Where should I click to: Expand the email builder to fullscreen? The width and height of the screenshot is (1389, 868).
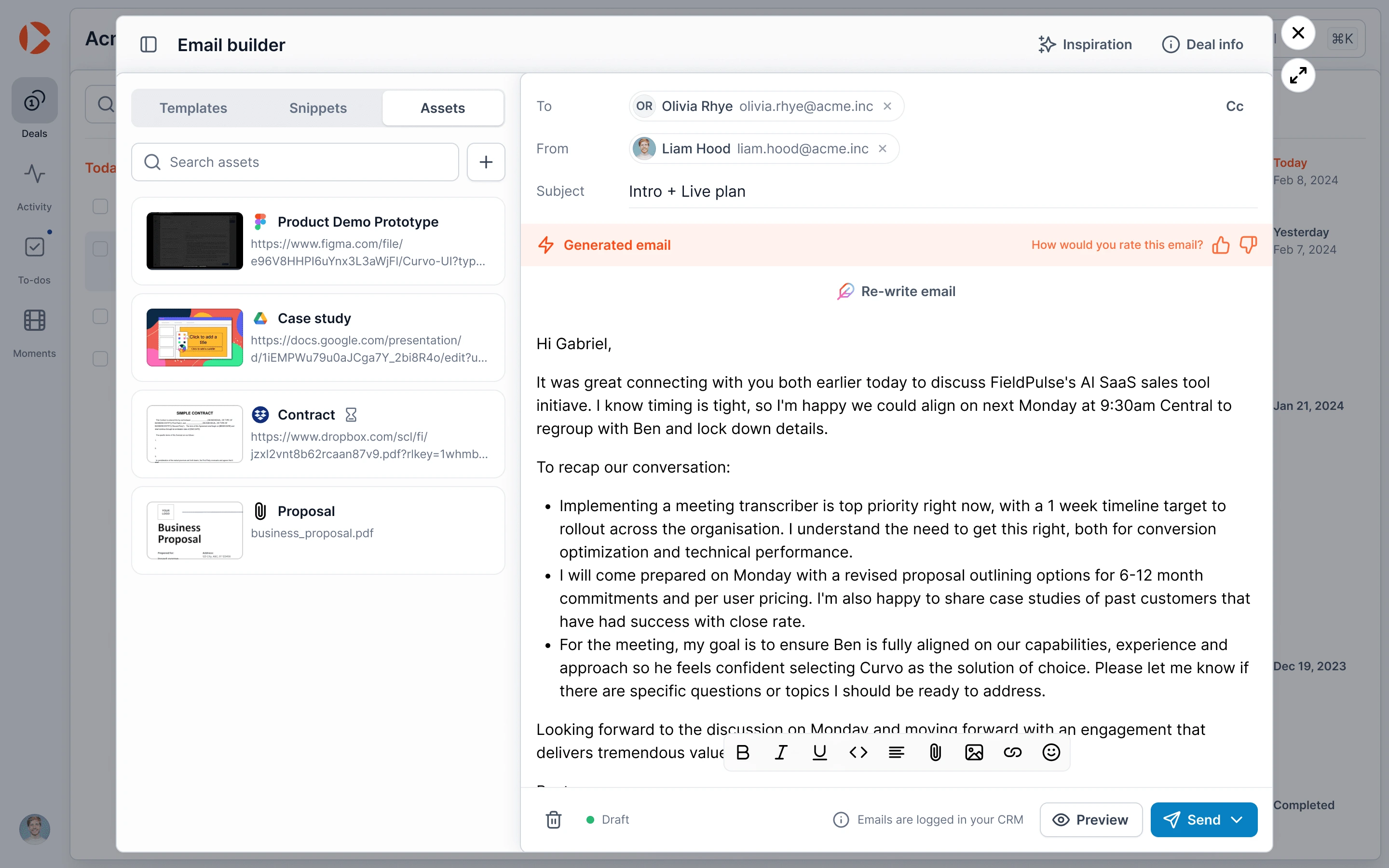pos(1298,75)
